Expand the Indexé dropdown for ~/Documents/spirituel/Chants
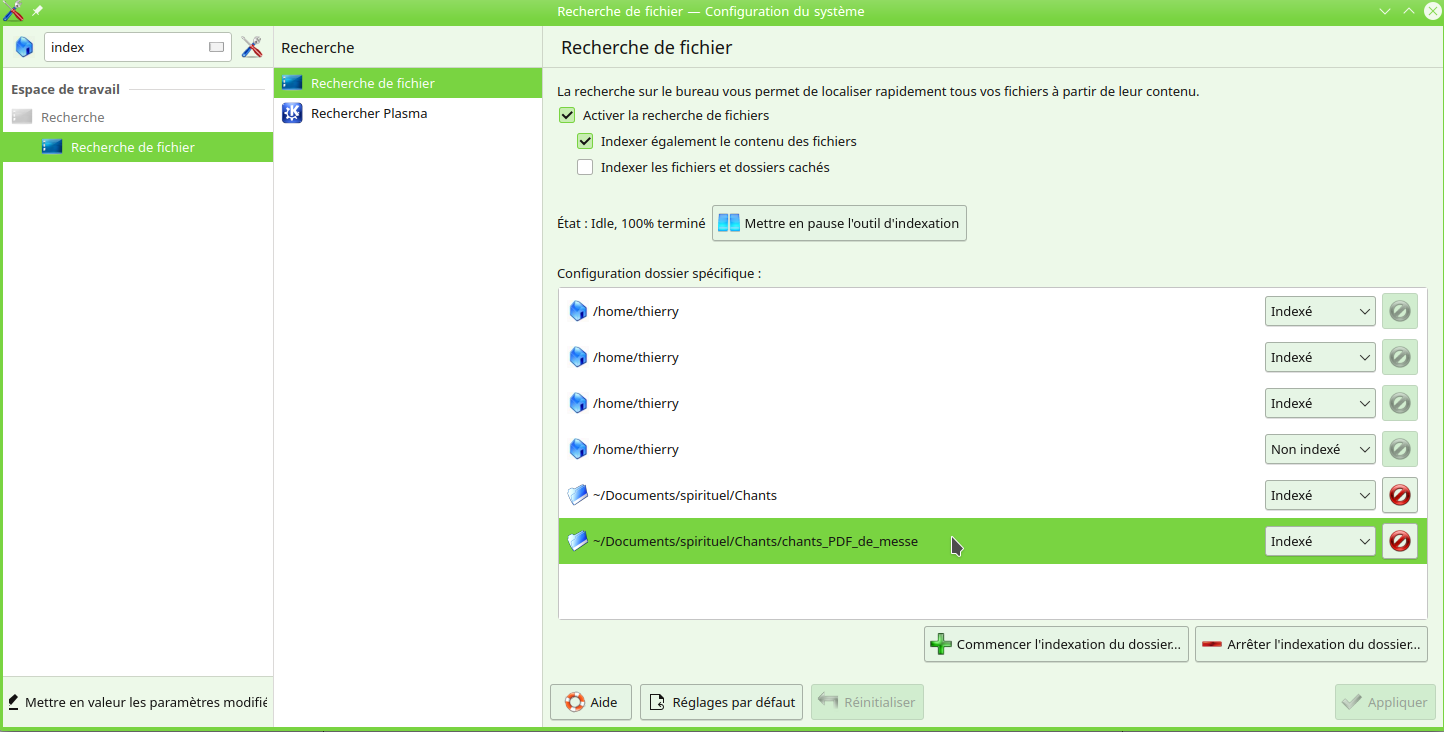The image size is (1444, 732). point(1319,495)
